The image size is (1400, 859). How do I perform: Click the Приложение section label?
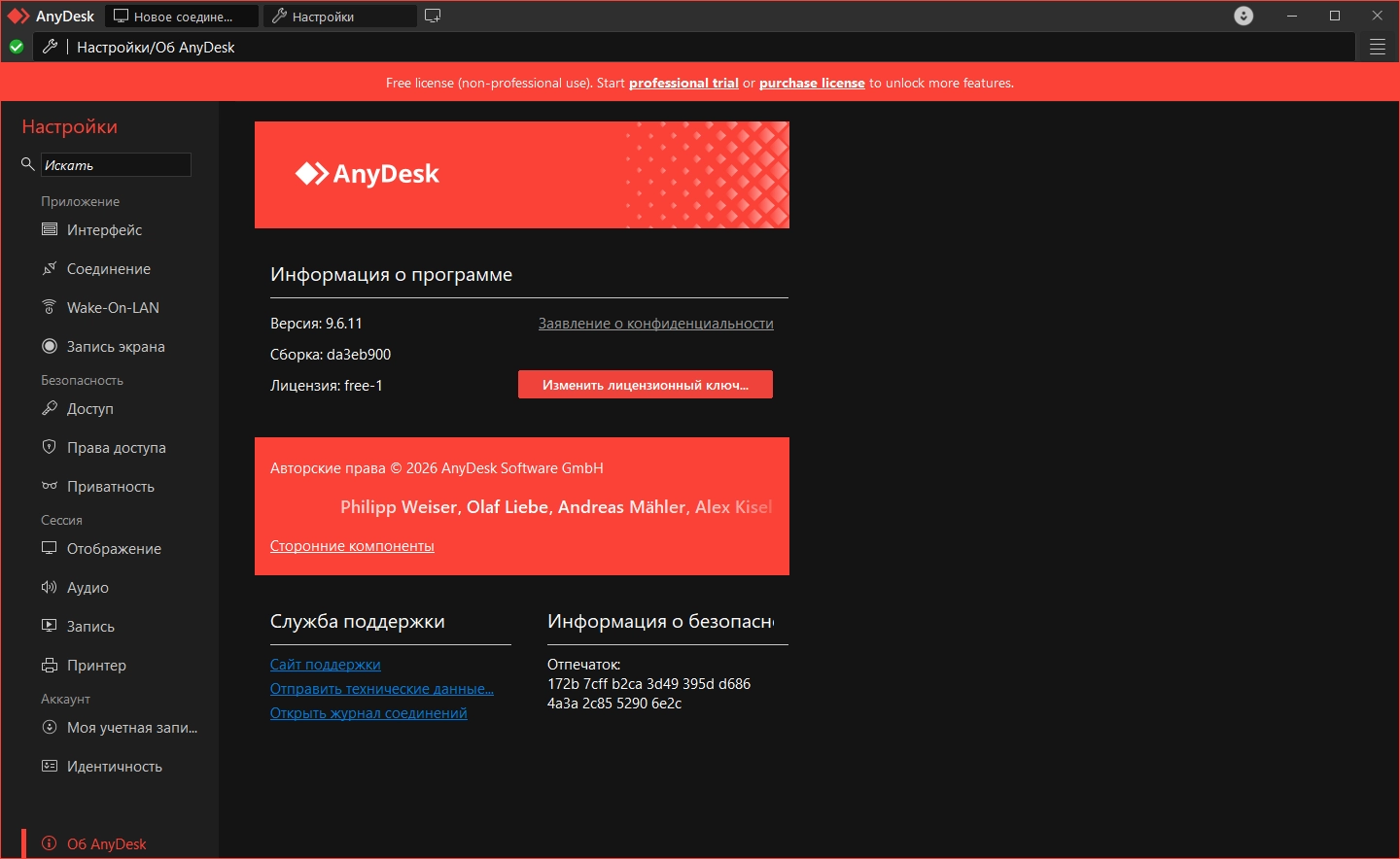coord(81,201)
